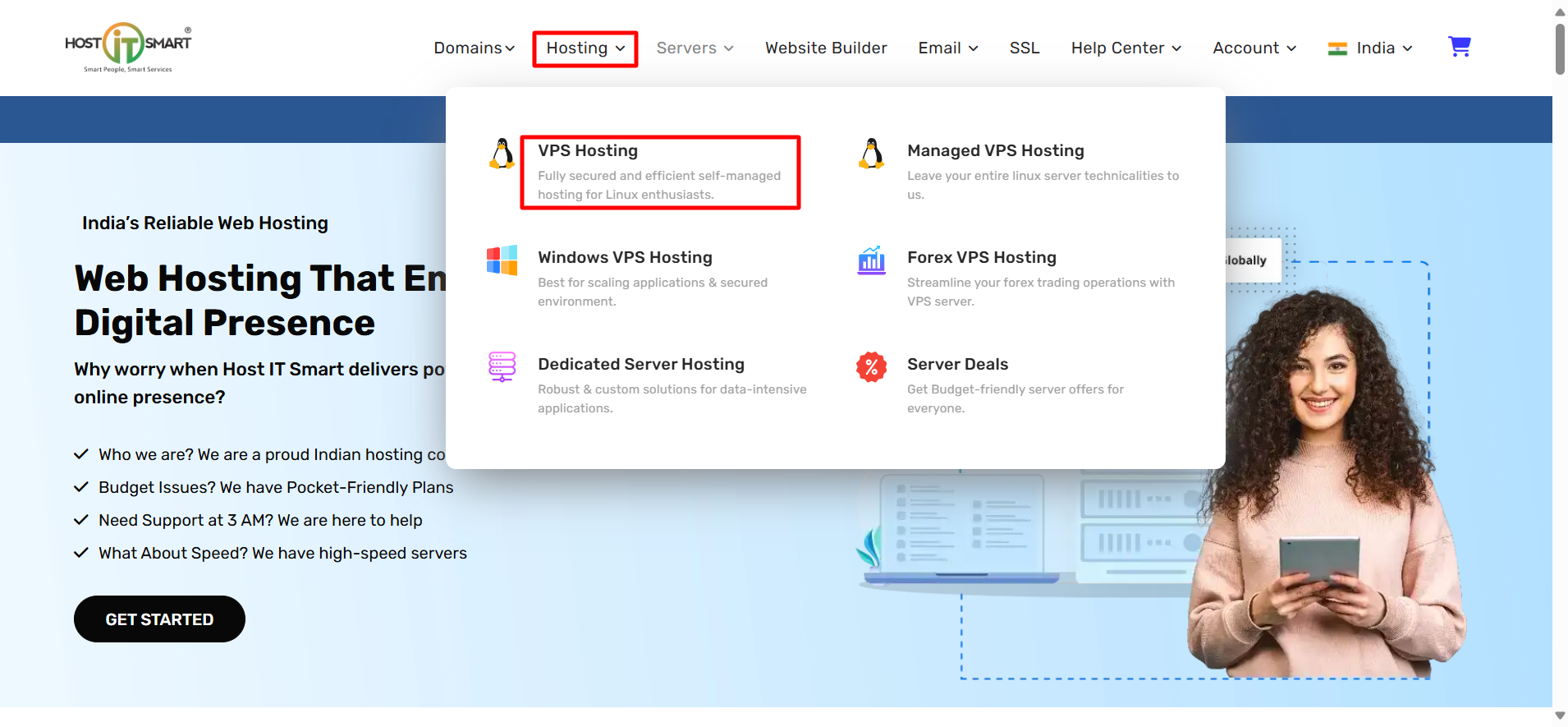Screen dimensions: 1568x727
Task: Click the penguin icon beside VPS Hosting
Action: point(502,154)
